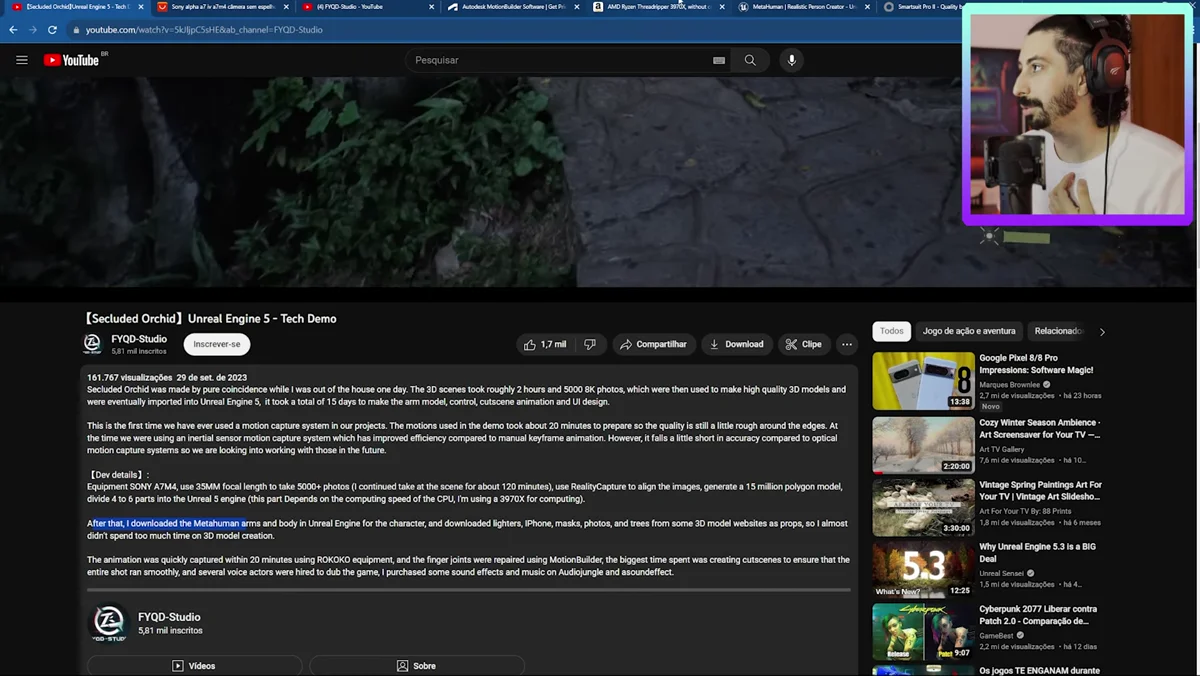Reload the page with refresh icon
The width and height of the screenshot is (1200, 676).
[53, 30]
